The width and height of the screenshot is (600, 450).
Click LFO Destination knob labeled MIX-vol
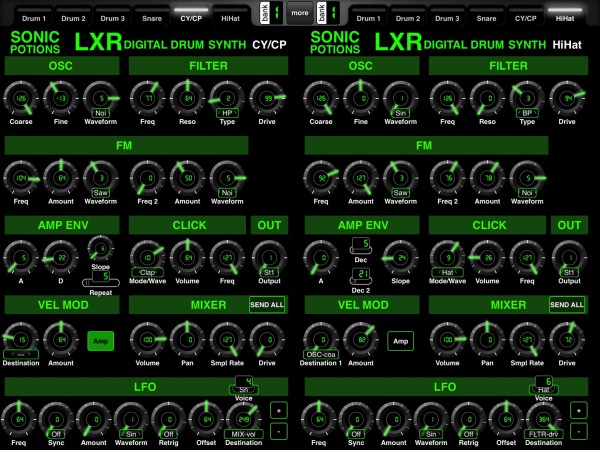coord(244,420)
